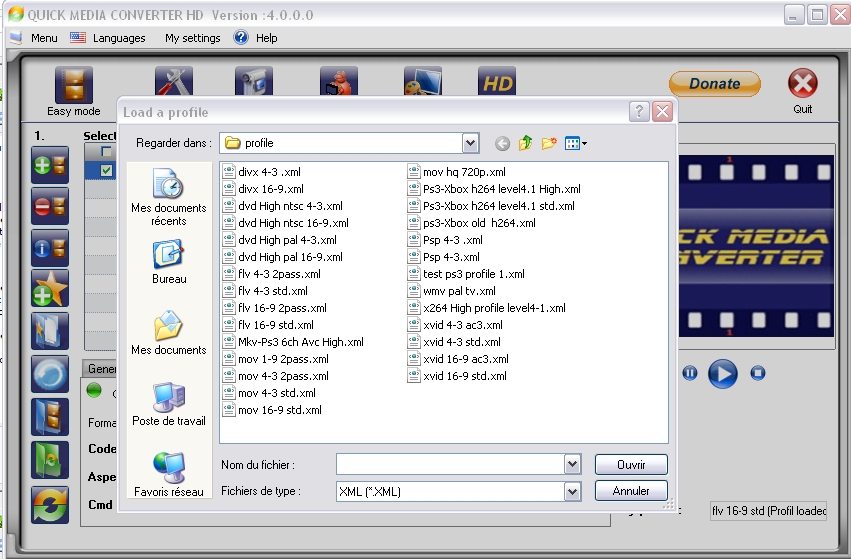The image size is (851, 559).
Task: Pause the preview playback
Action: 690,373
